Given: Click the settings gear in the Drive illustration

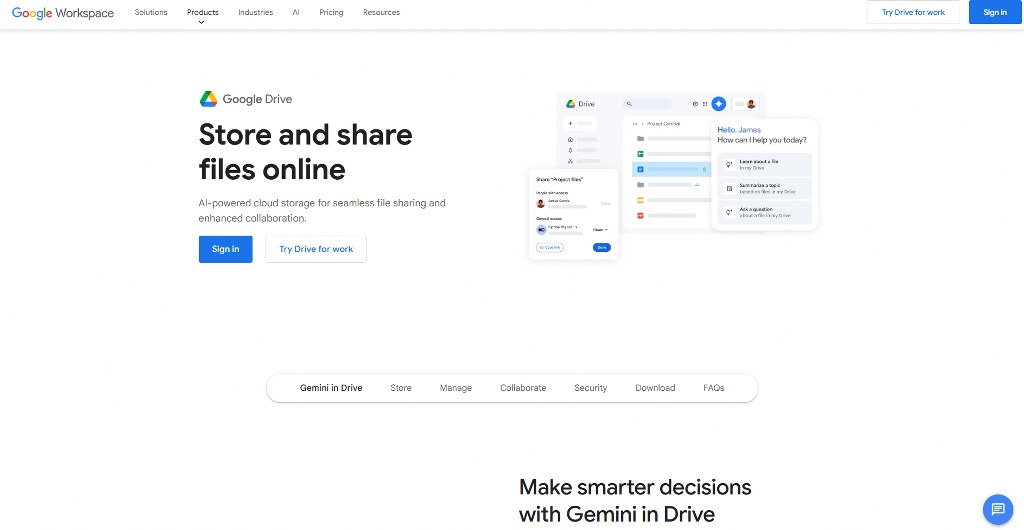Looking at the screenshot, I should point(695,104).
